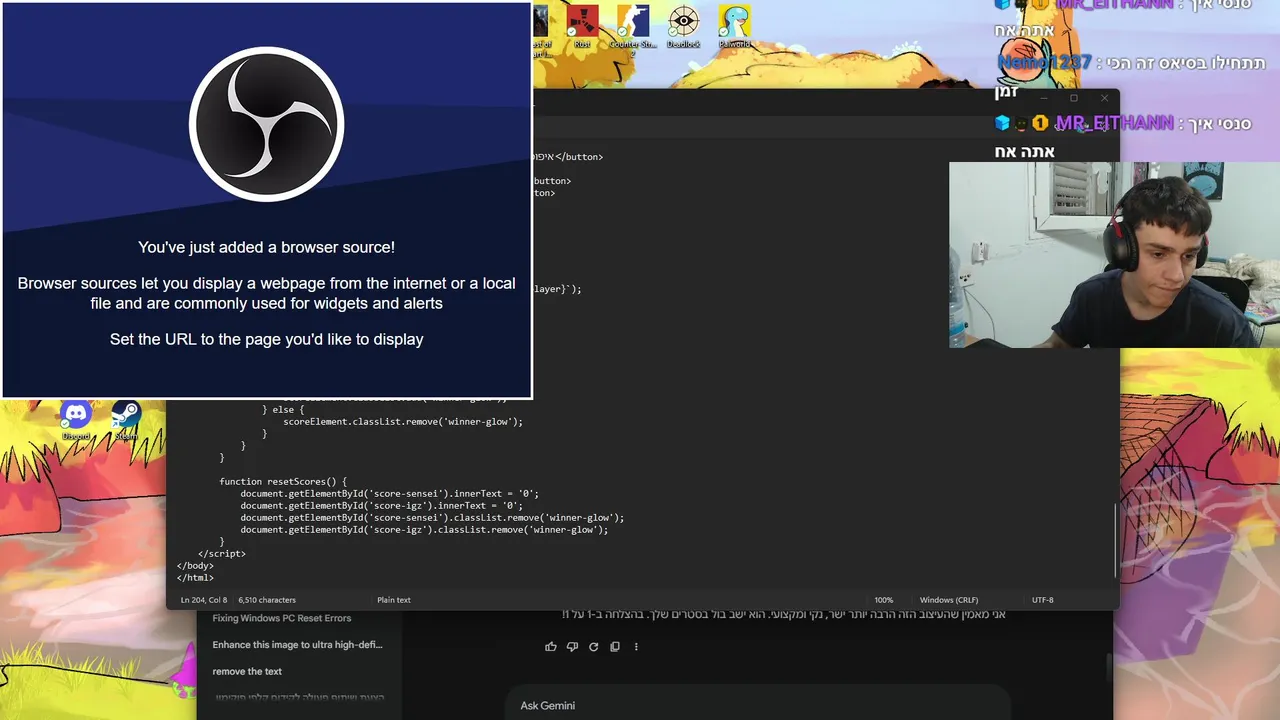
Task: Click the thumbs up icon in Gemini
Action: coord(551,647)
